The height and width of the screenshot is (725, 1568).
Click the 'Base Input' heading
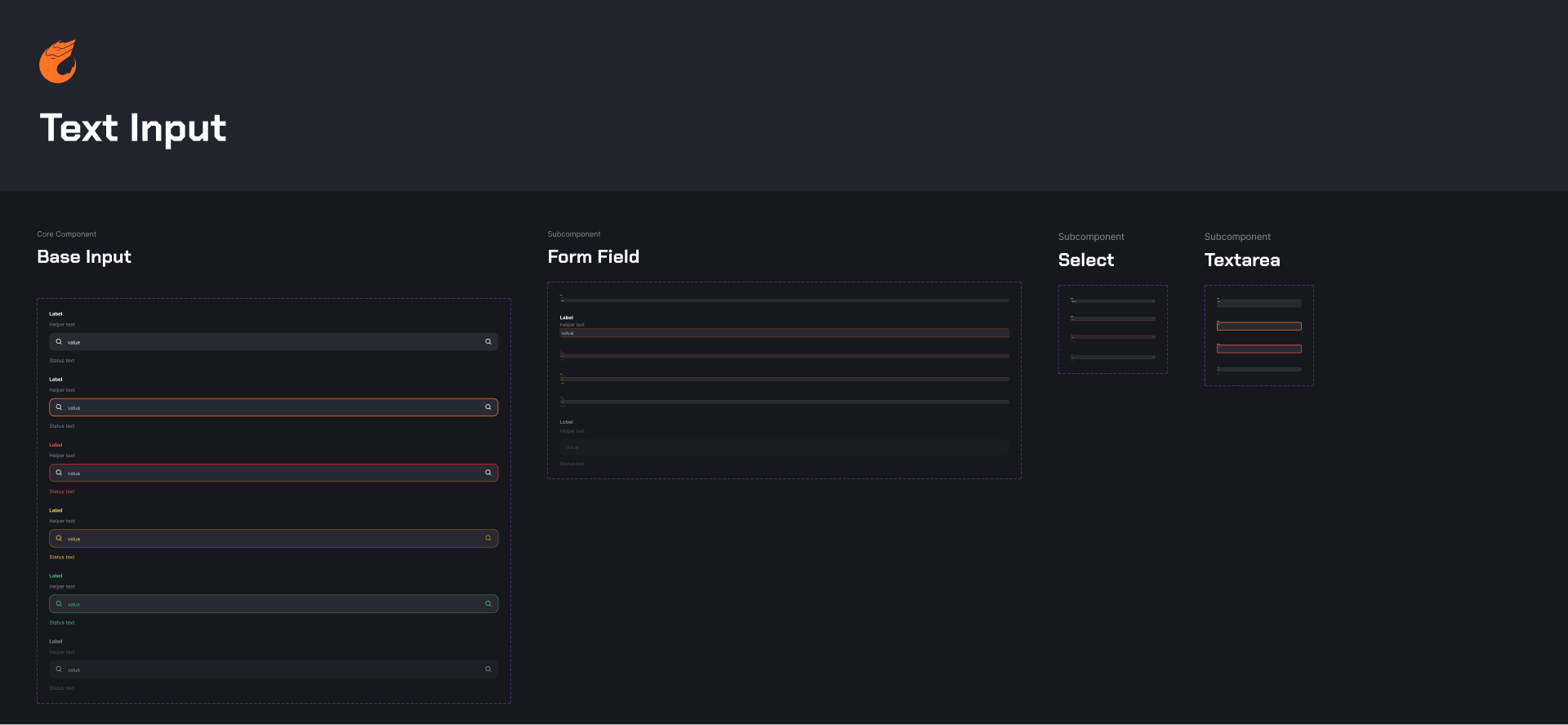point(84,257)
